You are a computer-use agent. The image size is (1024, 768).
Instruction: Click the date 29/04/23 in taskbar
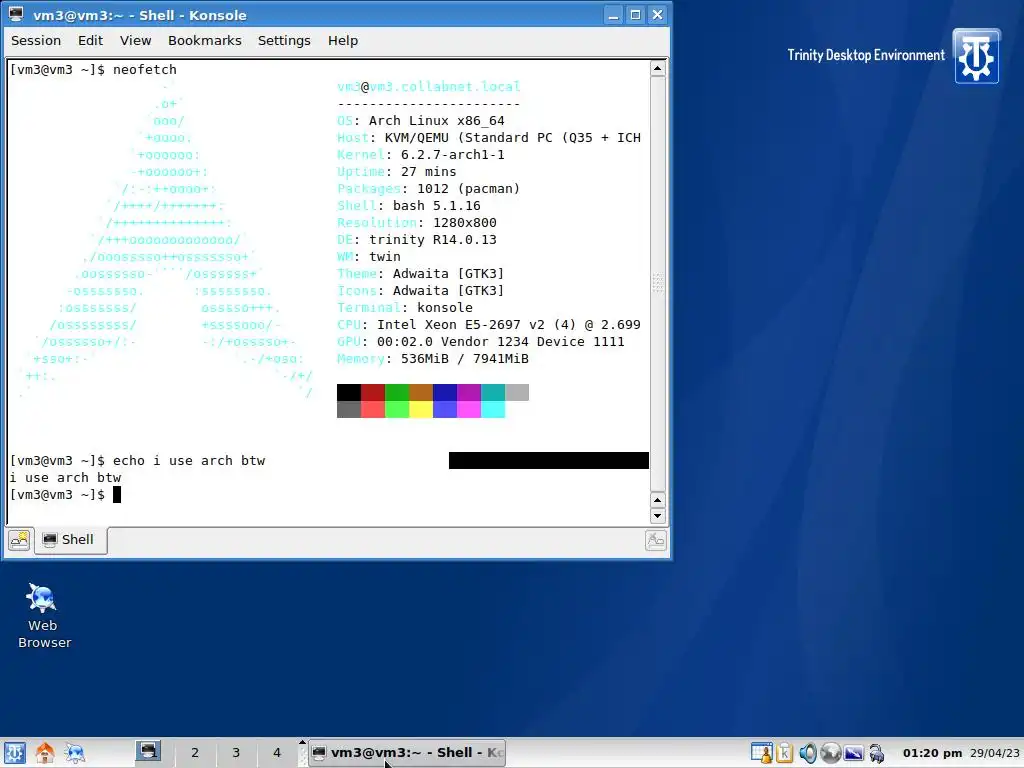(x=995, y=753)
